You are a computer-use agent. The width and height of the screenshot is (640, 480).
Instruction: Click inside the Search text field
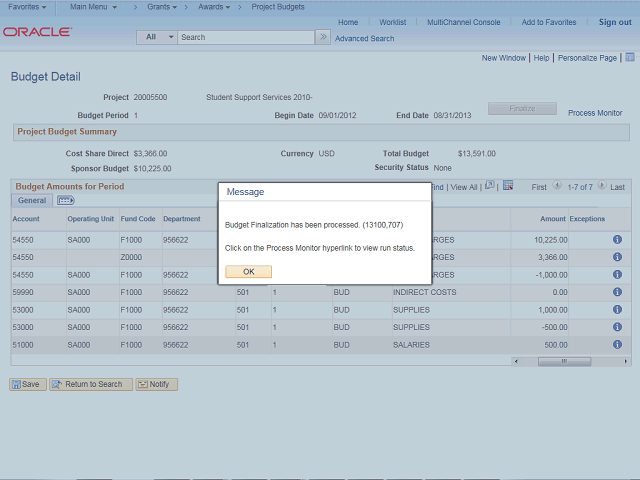245,37
